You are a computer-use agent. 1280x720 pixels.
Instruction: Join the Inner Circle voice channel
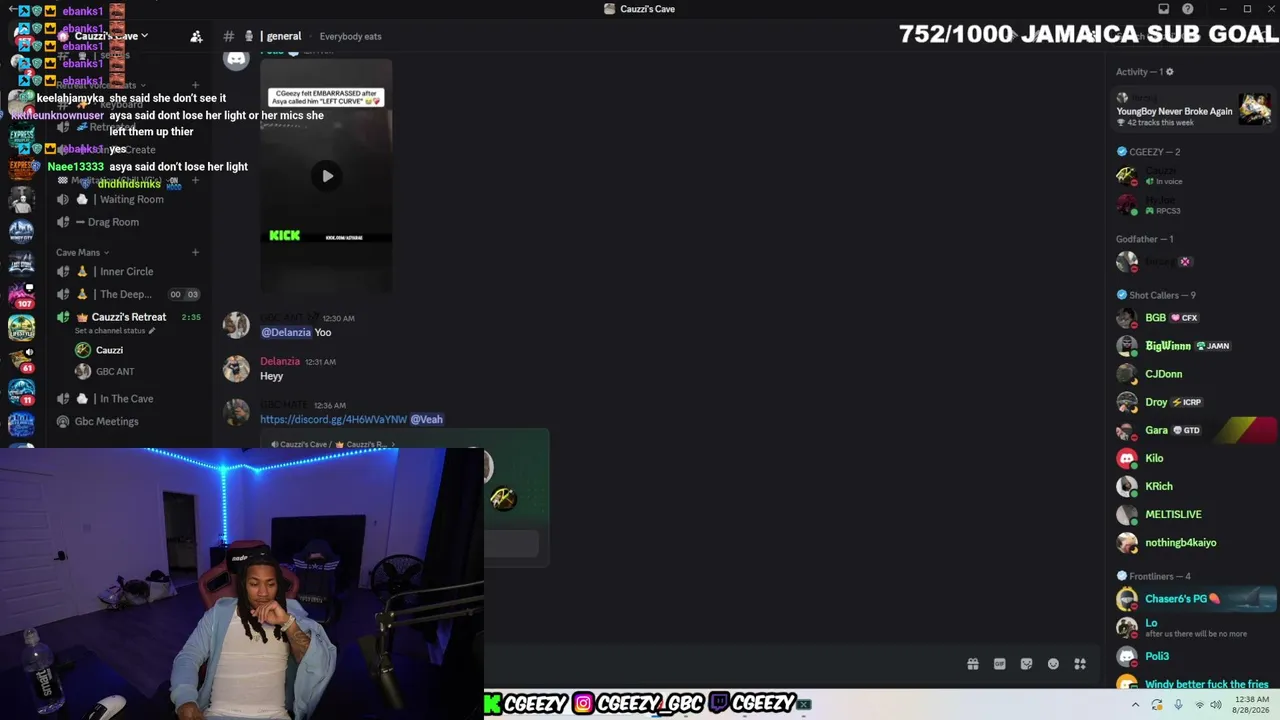tap(130, 272)
